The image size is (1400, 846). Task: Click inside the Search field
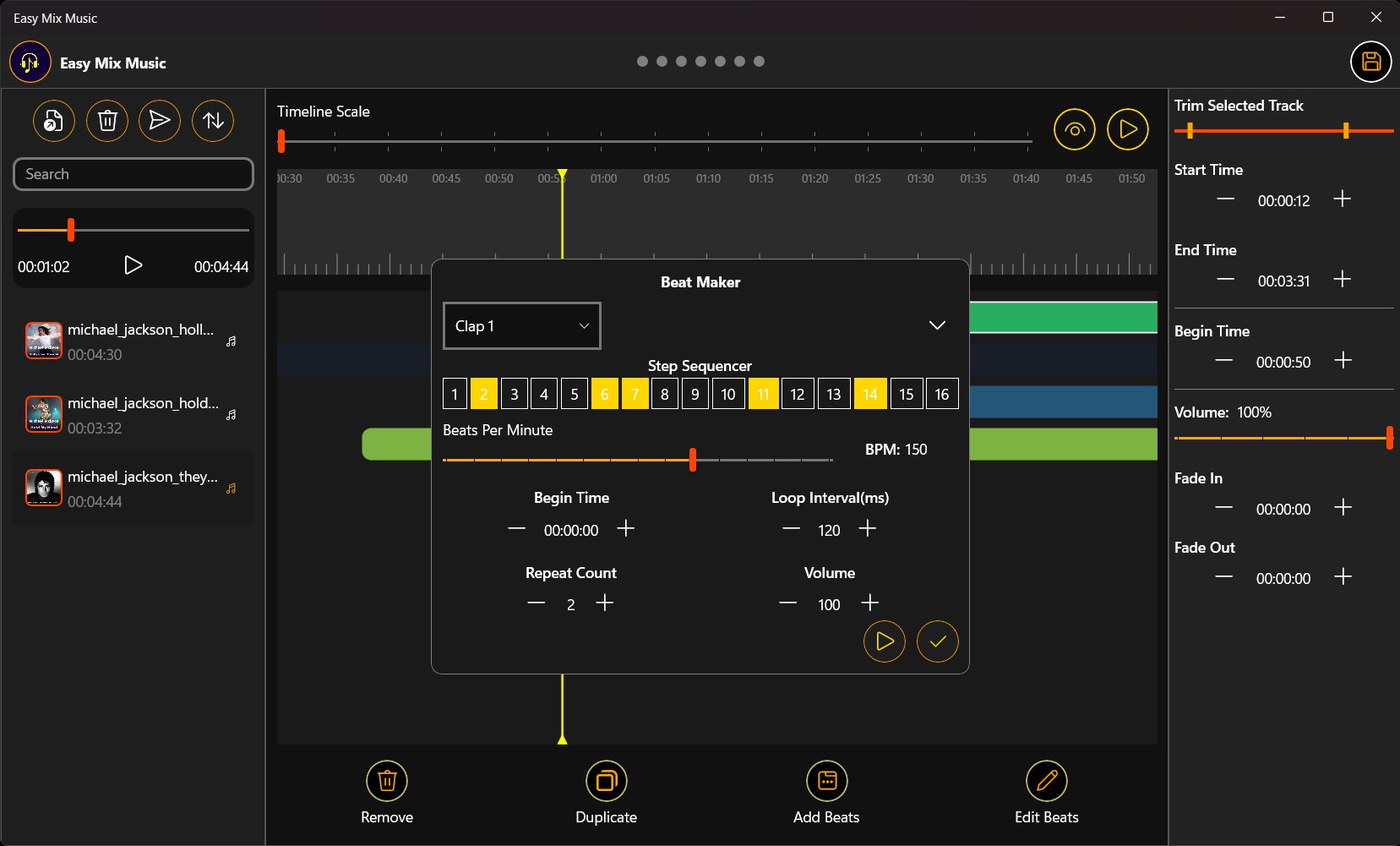(133, 174)
